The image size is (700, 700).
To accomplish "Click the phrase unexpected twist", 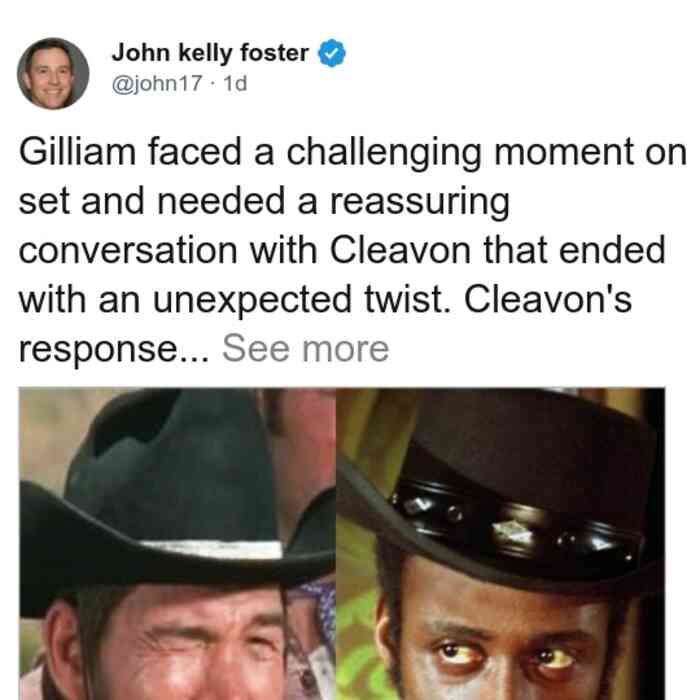I will pyautogui.click(x=302, y=301).
